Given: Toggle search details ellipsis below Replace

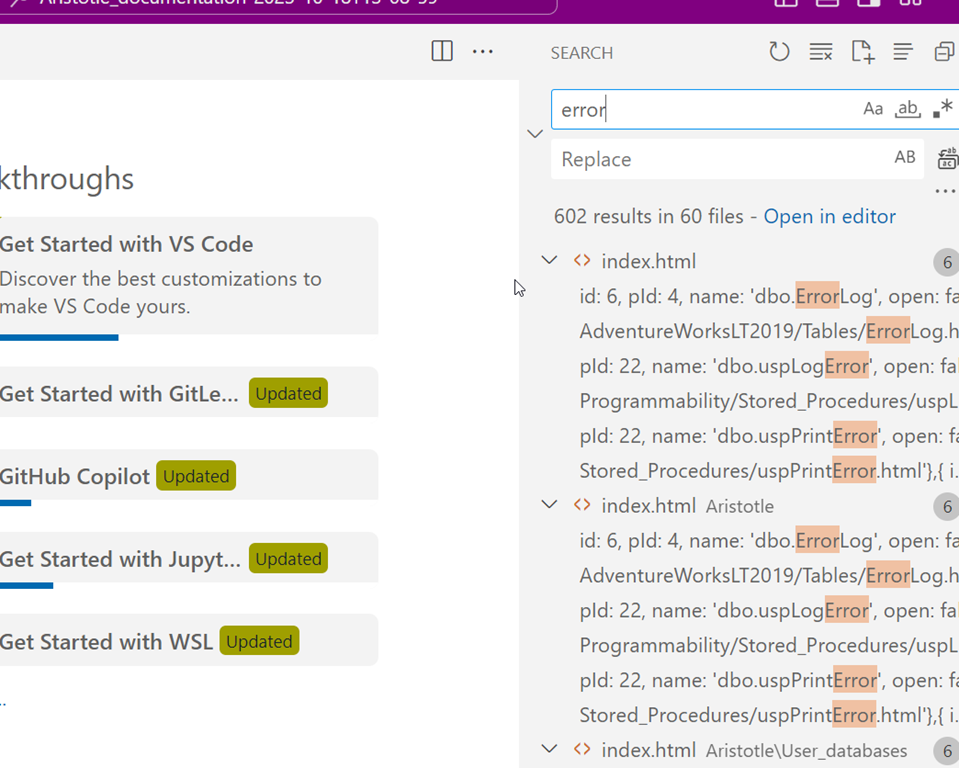Looking at the screenshot, I should click(x=944, y=191).
